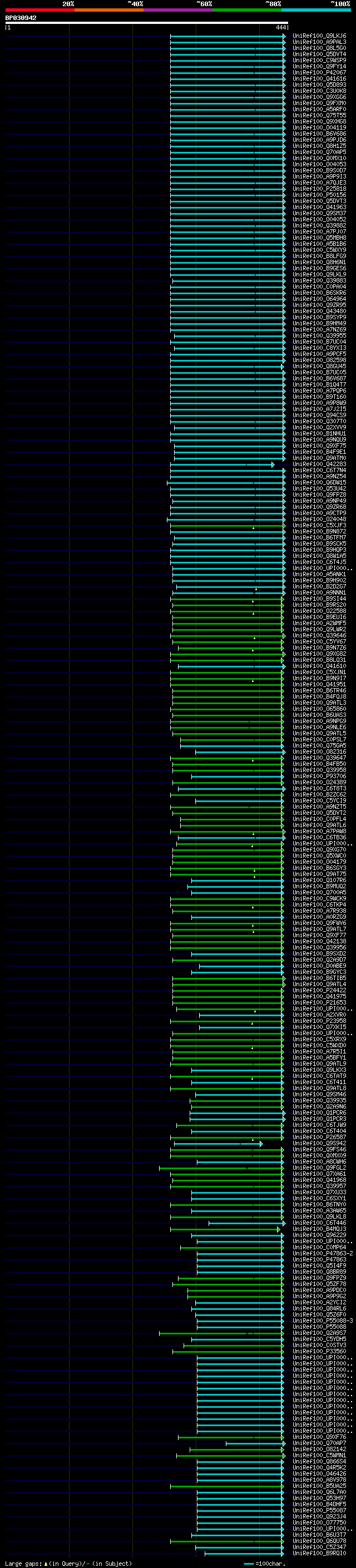Select label UniRef100_B6V686
The width and height of the screenshot is (356, 1568).
coord(319,134)
